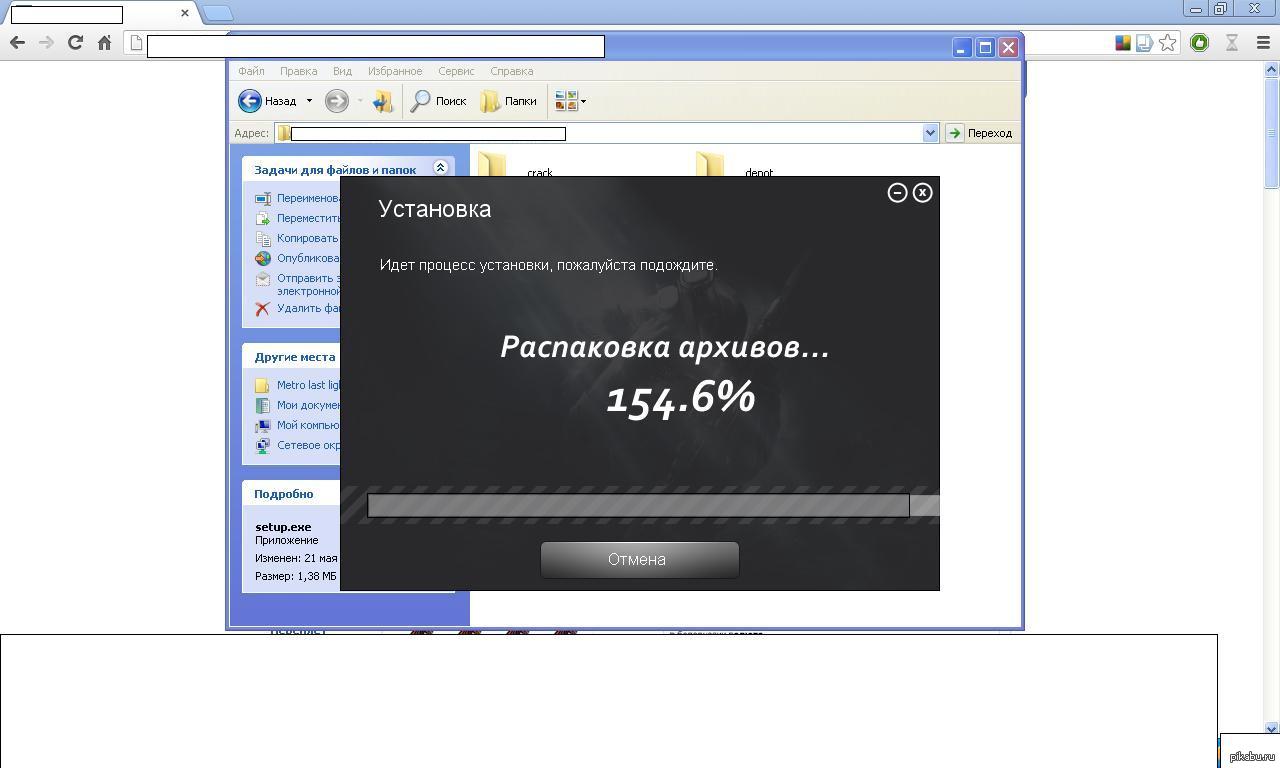Open Chrome's hamburger menu icon
This screenshot has height=768, width=1280.
point(1263,42)
